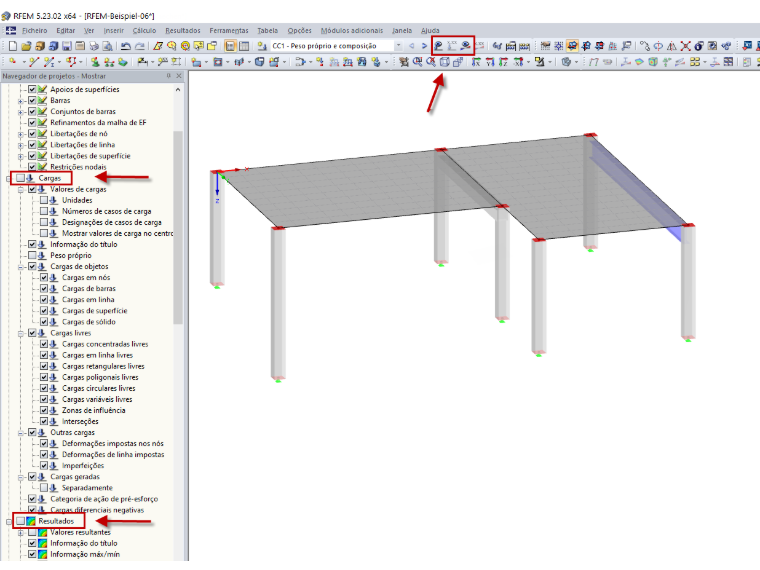The height and width of the screenshot is (570, 760).
Task: Check the Unidades checkbox
Action: 44,200
